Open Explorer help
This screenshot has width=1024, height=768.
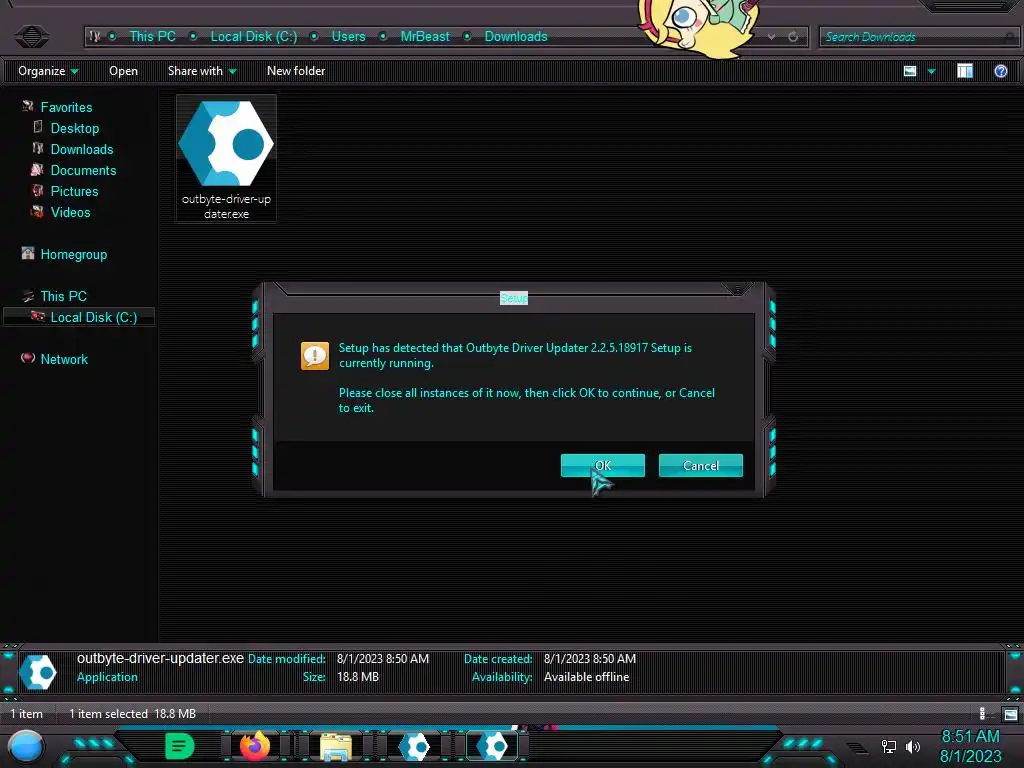coord(1000,71)
